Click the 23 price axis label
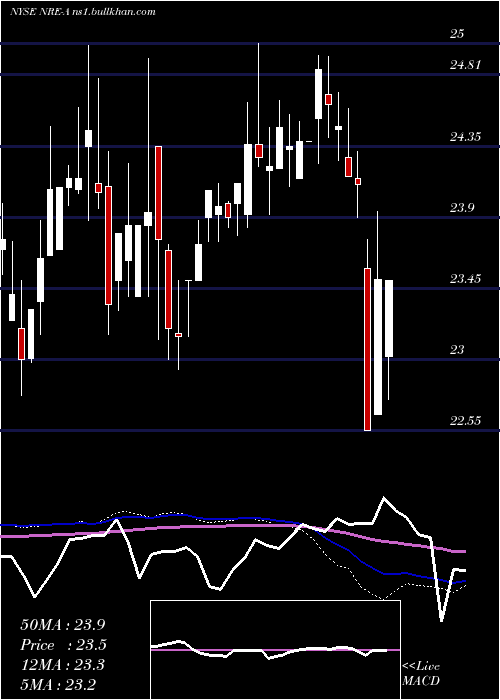This screenshot has width=500, height=700. [457, 350]
